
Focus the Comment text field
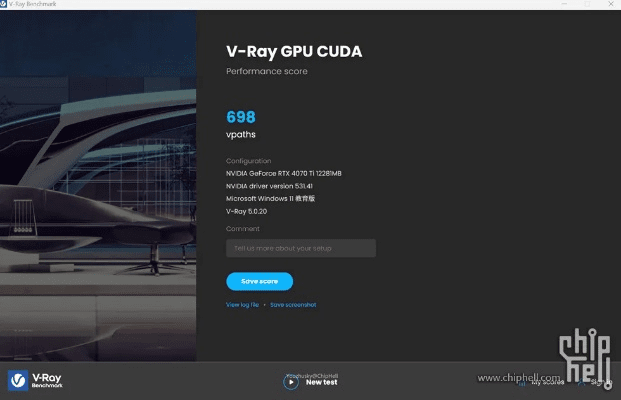(x=301, y=248)
